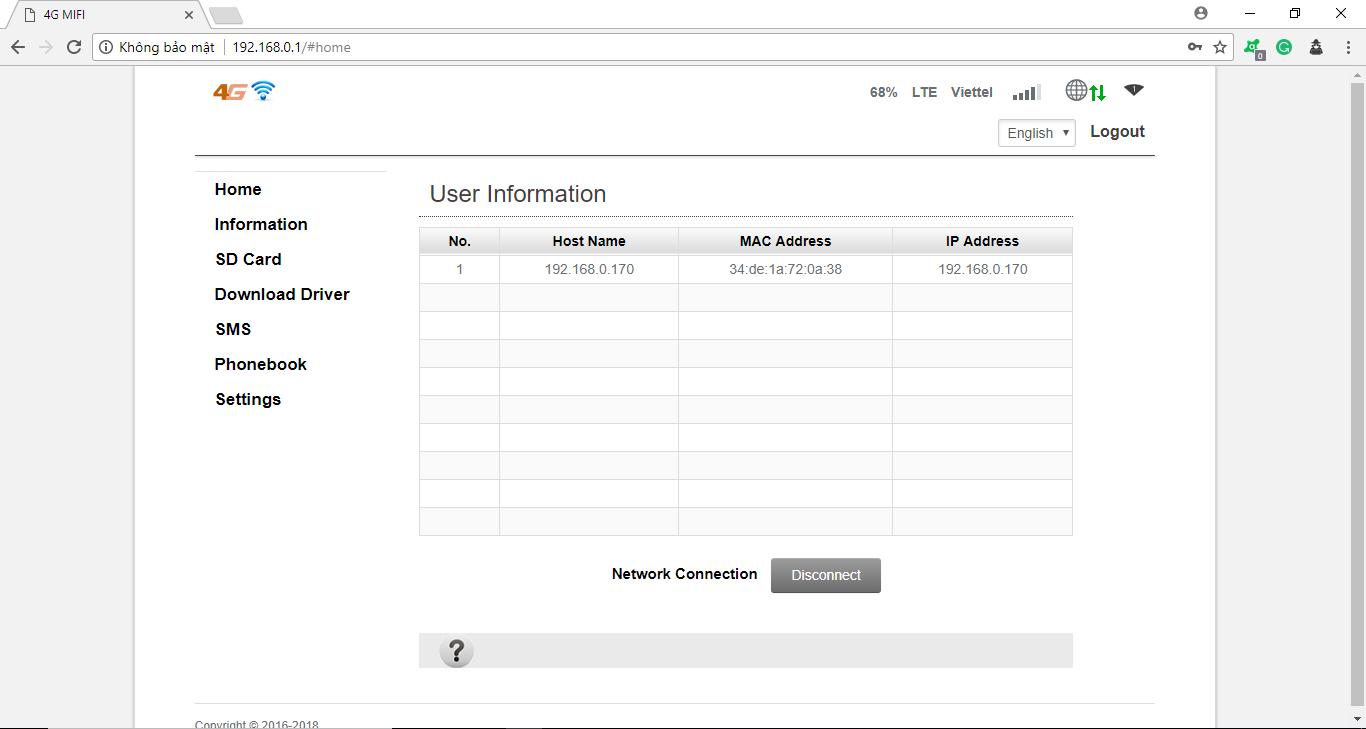Image resolution: width=1366 pixels, height=729 pixels.
Task: Click the Viettel operator label
Action: tap(971, 92)
